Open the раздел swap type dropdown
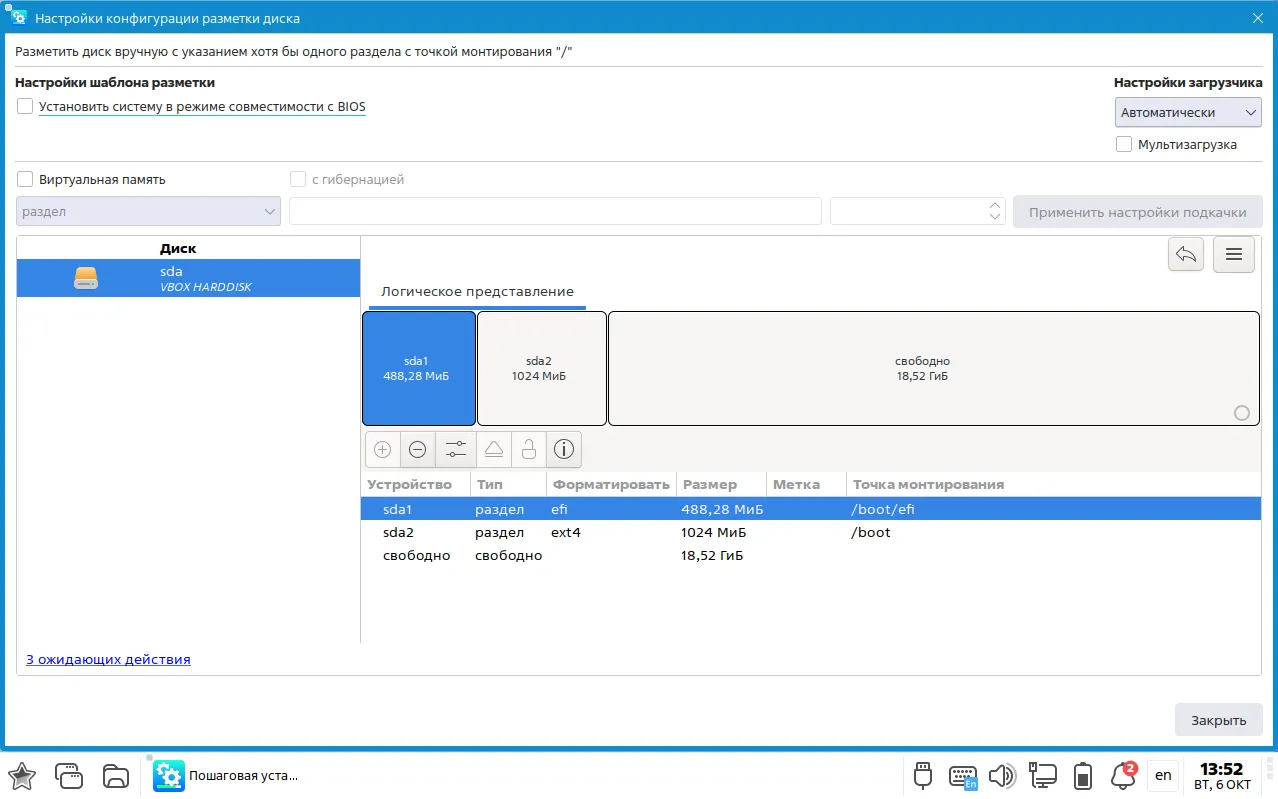Screen dimensions: 1278x799 point(148,211)
